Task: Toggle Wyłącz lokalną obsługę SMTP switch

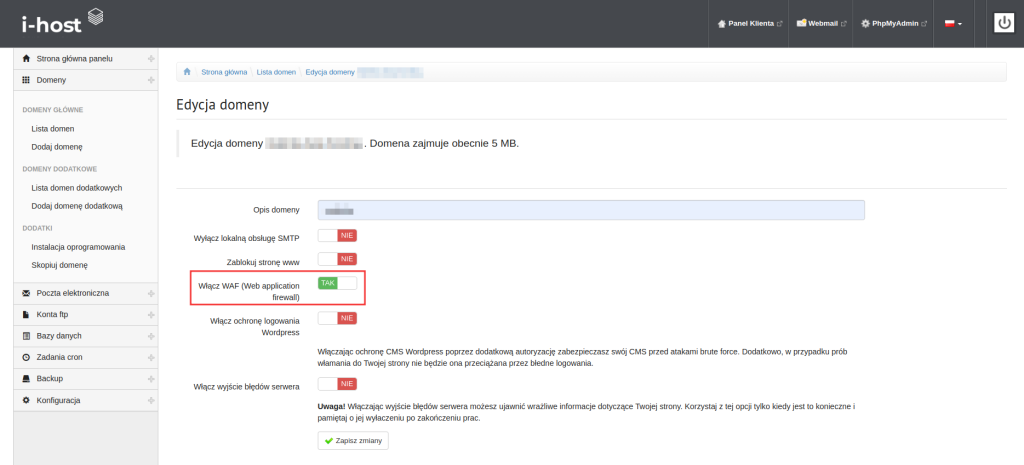Action: tap(337, 236)
